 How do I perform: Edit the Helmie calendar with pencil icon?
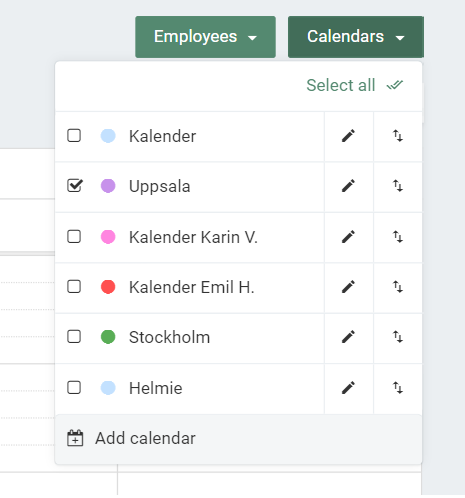click(x=348, y=388)
